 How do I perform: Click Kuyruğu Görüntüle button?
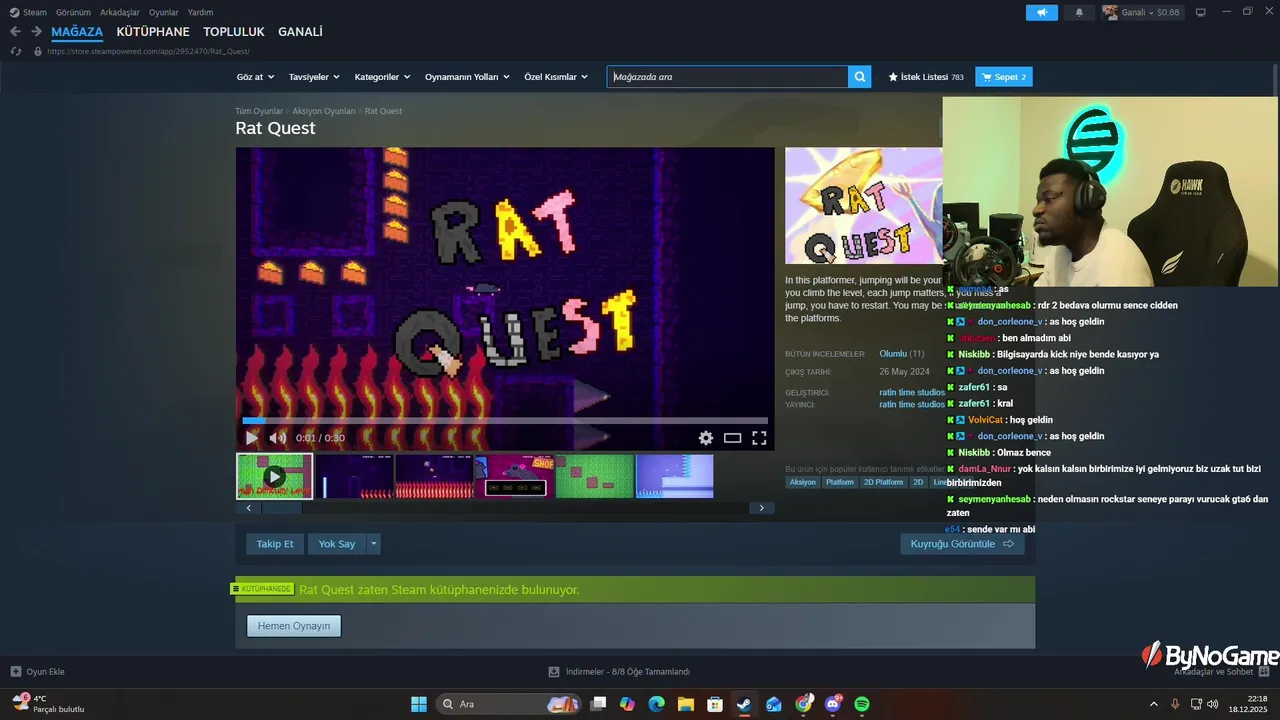pos(962,544)
